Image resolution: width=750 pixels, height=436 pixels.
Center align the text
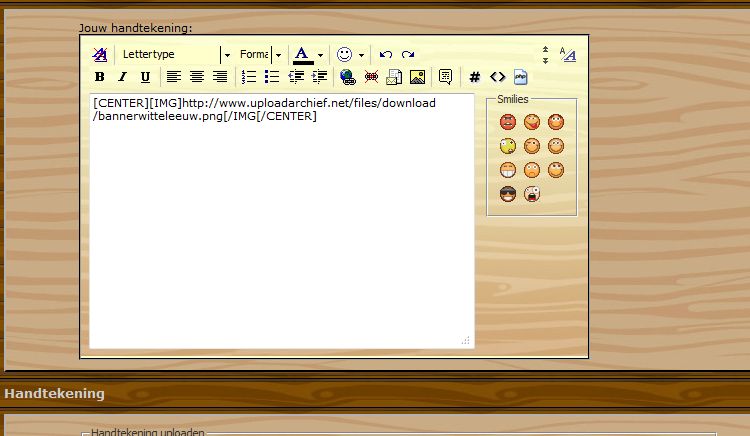(197, 77)
